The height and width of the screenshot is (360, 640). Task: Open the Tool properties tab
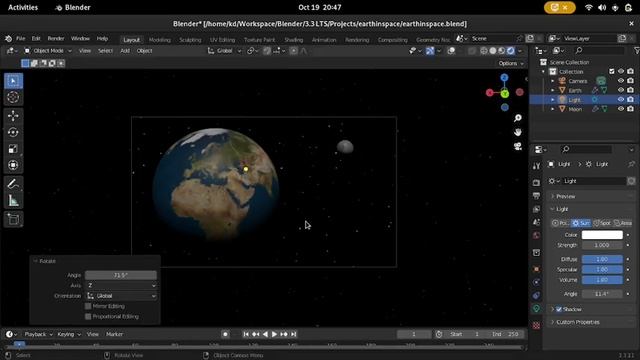(536, 165)
